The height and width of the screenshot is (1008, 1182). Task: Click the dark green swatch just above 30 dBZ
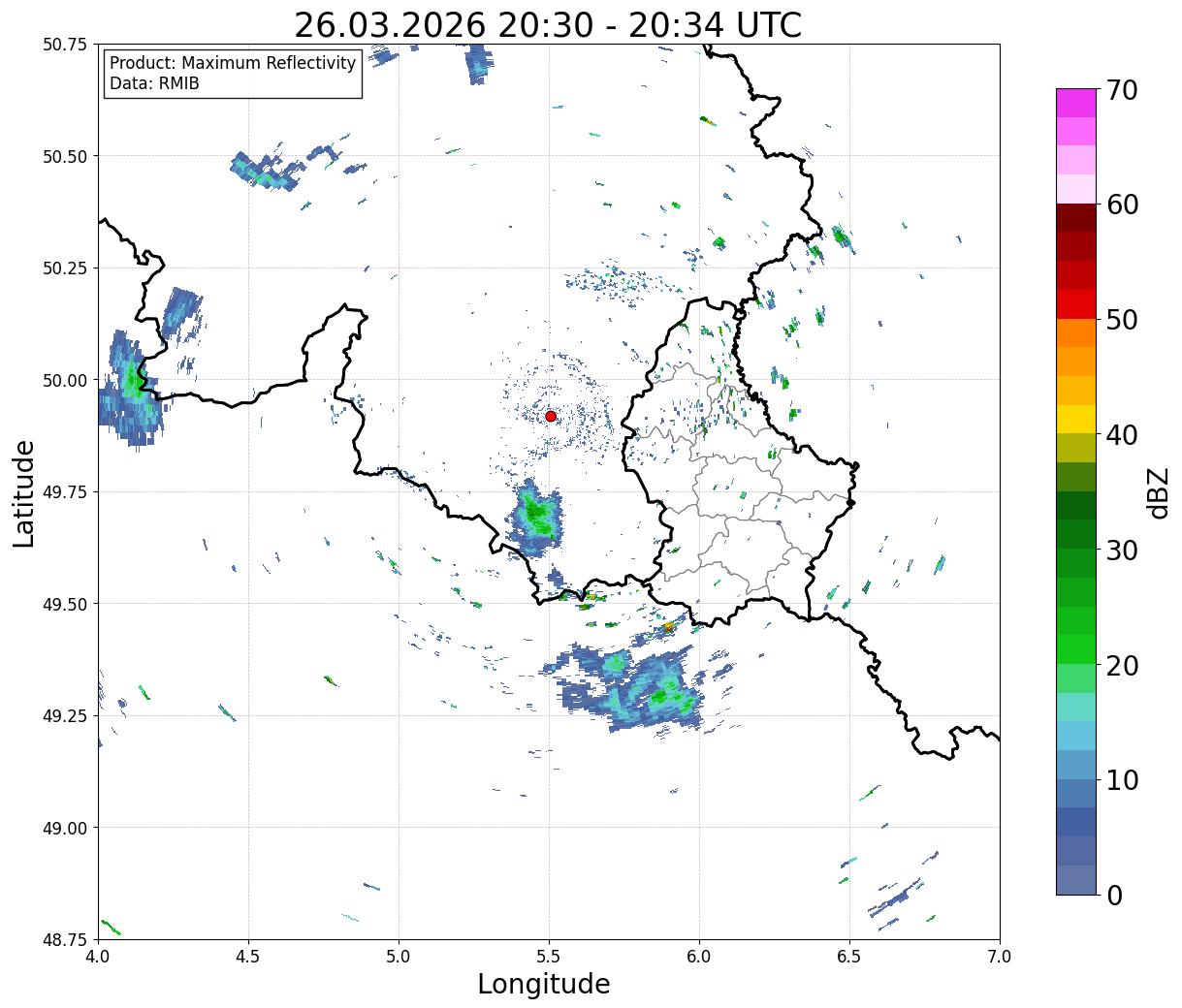coord(1076,534)
